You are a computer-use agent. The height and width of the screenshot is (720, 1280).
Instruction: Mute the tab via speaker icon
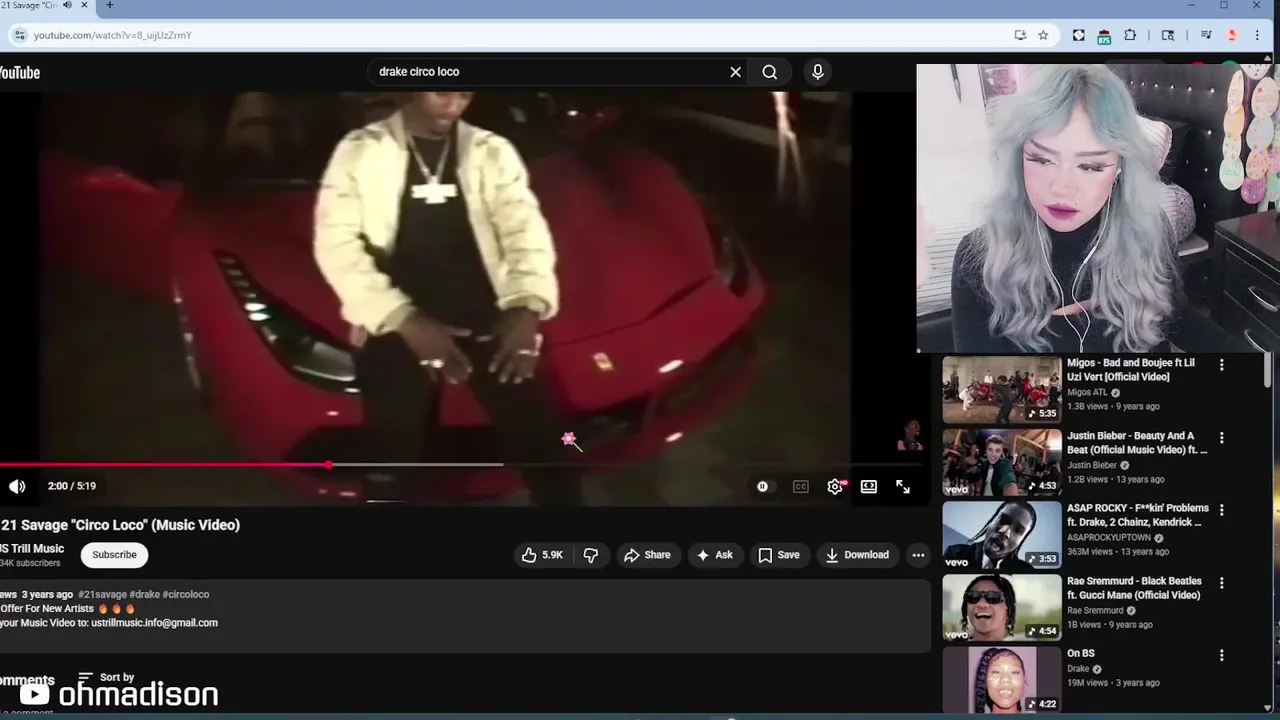[x=67, y=6]
